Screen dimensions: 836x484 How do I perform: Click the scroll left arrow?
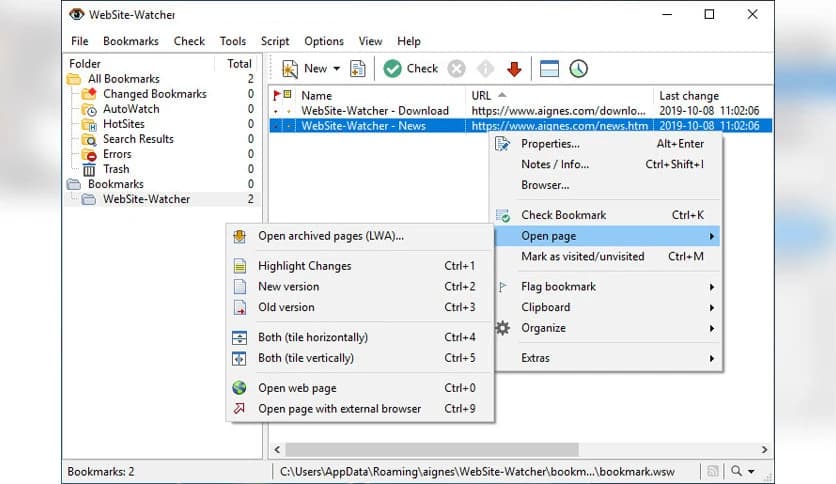277,450
